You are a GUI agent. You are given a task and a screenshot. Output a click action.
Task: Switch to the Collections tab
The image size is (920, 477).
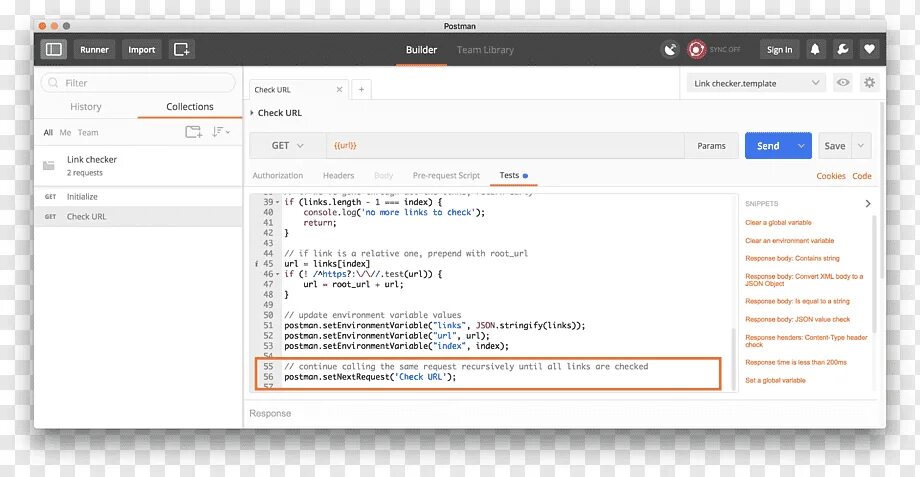coord(190,106)
